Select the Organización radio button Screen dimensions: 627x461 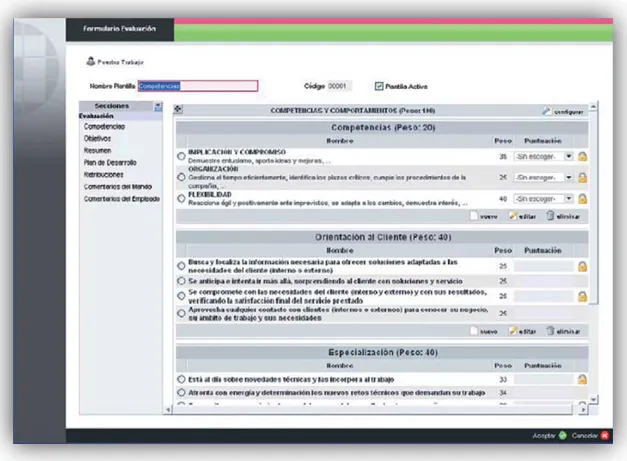pyautogui.click(x=181, y=177)
